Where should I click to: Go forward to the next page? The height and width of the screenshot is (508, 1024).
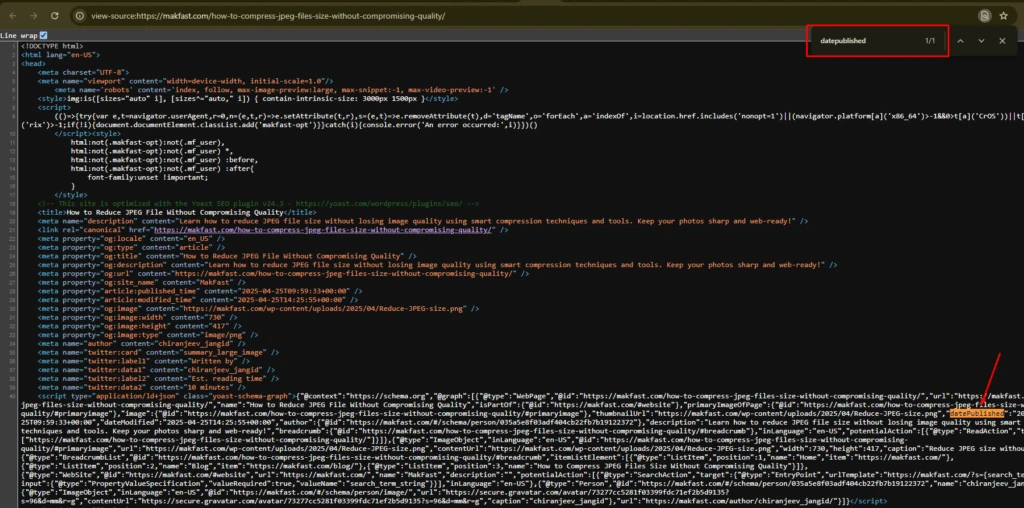(33, 16)
